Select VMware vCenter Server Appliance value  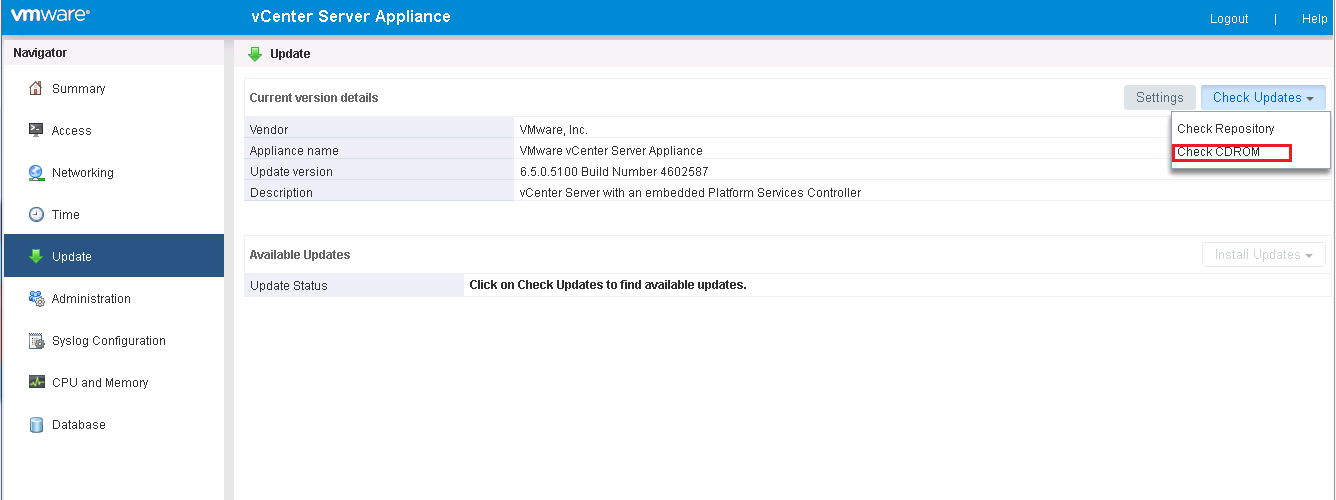pyautogui.click(x=611, y=151)
